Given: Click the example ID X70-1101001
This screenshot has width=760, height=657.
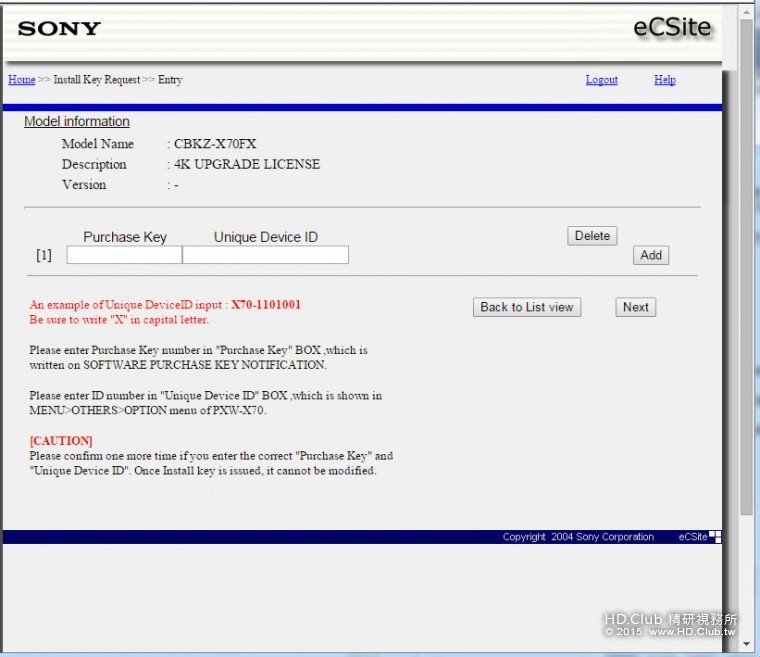Looking at the screenshot, I should tap(266, 304).
